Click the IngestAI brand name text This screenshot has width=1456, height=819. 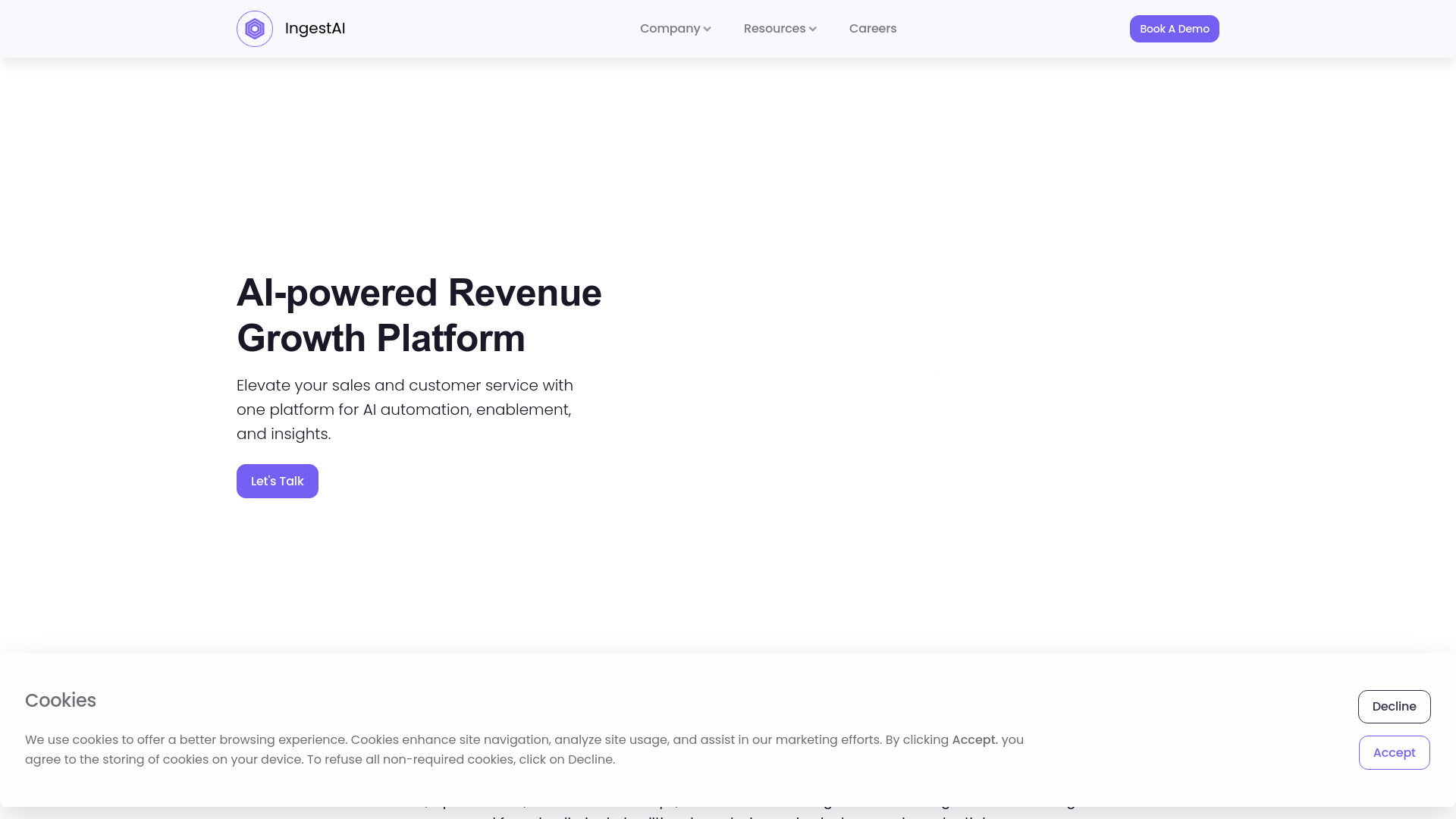(315, 29)
